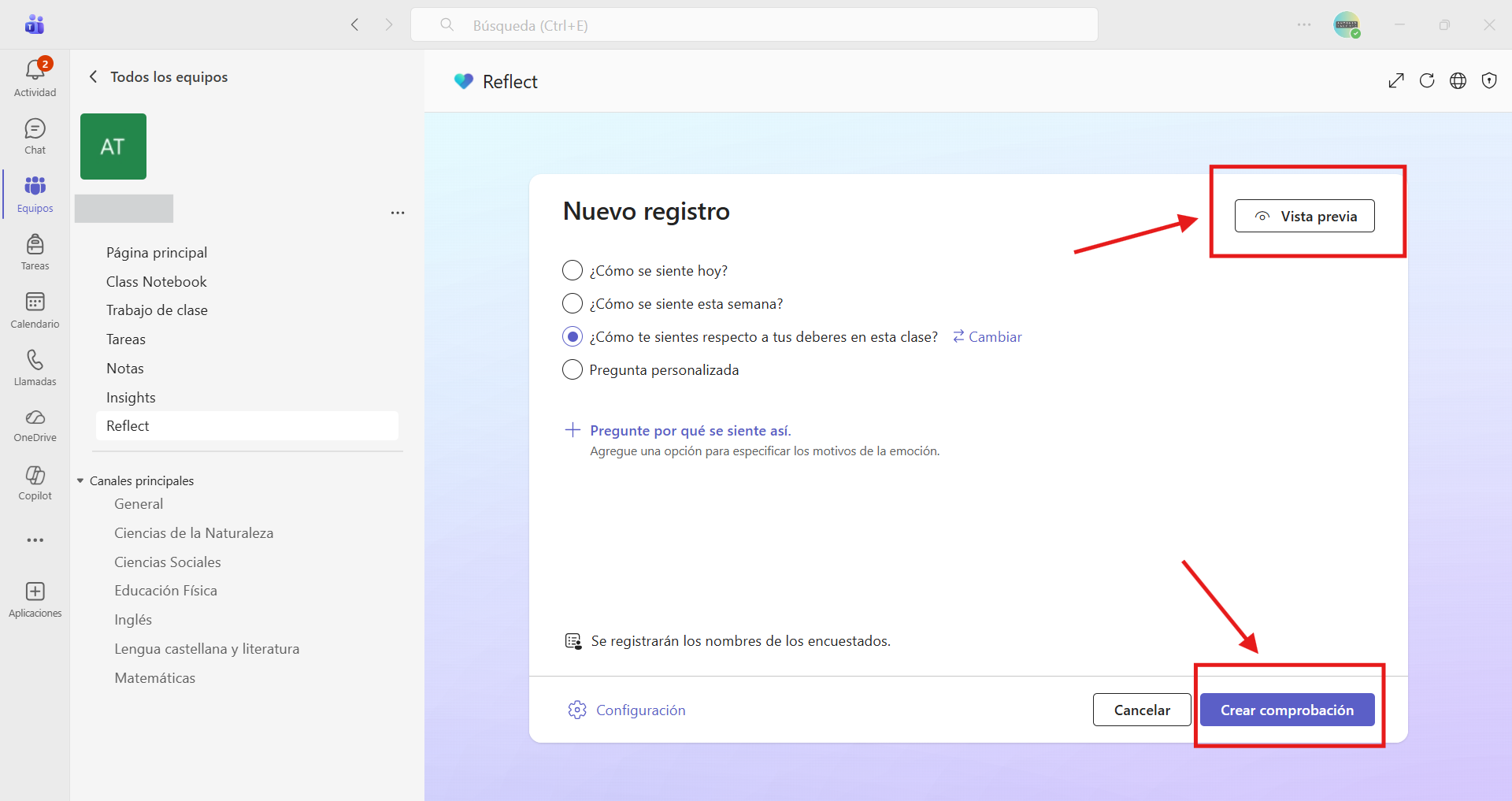Click the Configuración gear icon
Viewport: 1512px width, 801px height.
tap(577, 710)
